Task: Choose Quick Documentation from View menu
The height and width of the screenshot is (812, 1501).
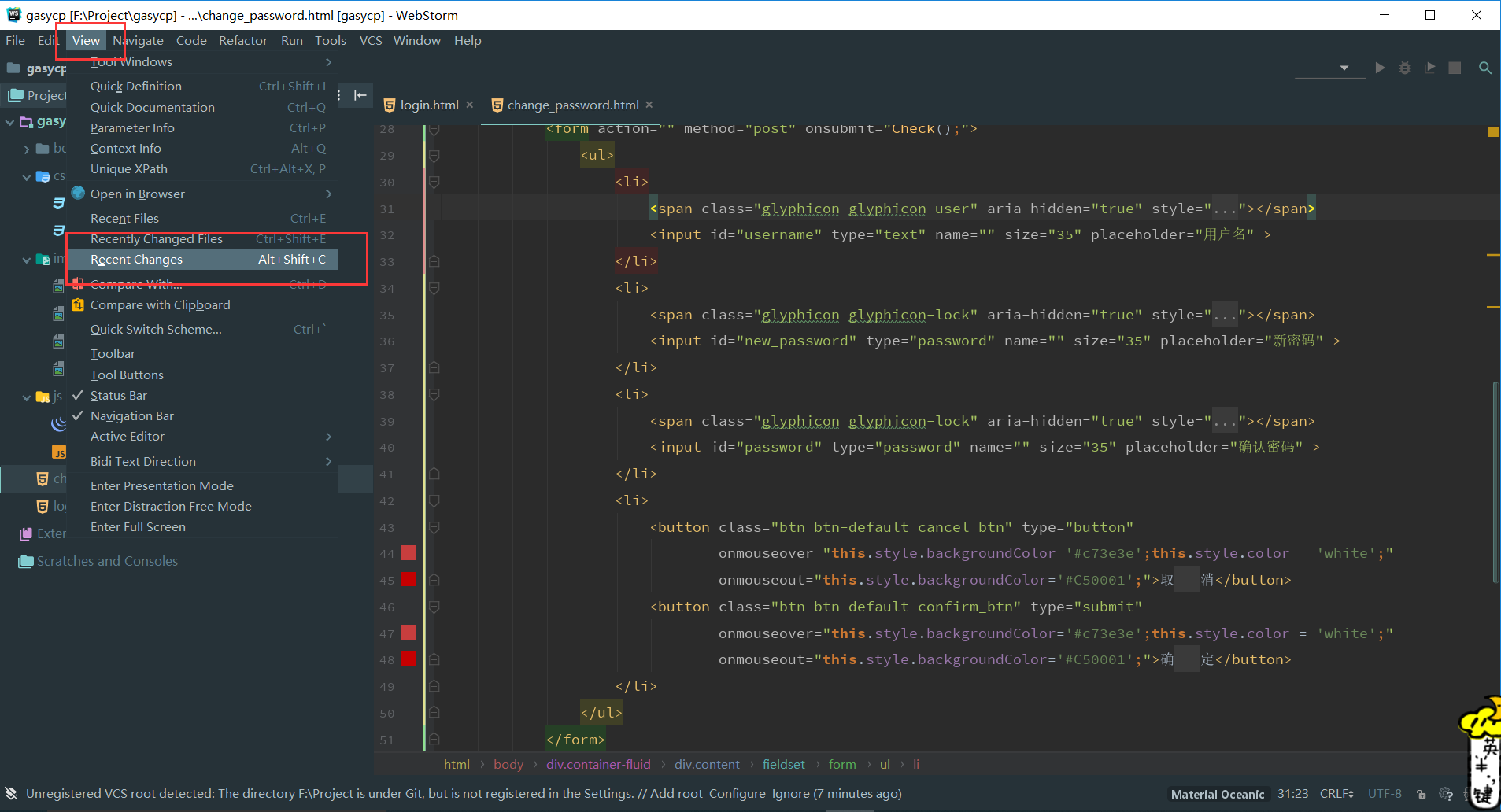Action: click(x=203, y=107)
